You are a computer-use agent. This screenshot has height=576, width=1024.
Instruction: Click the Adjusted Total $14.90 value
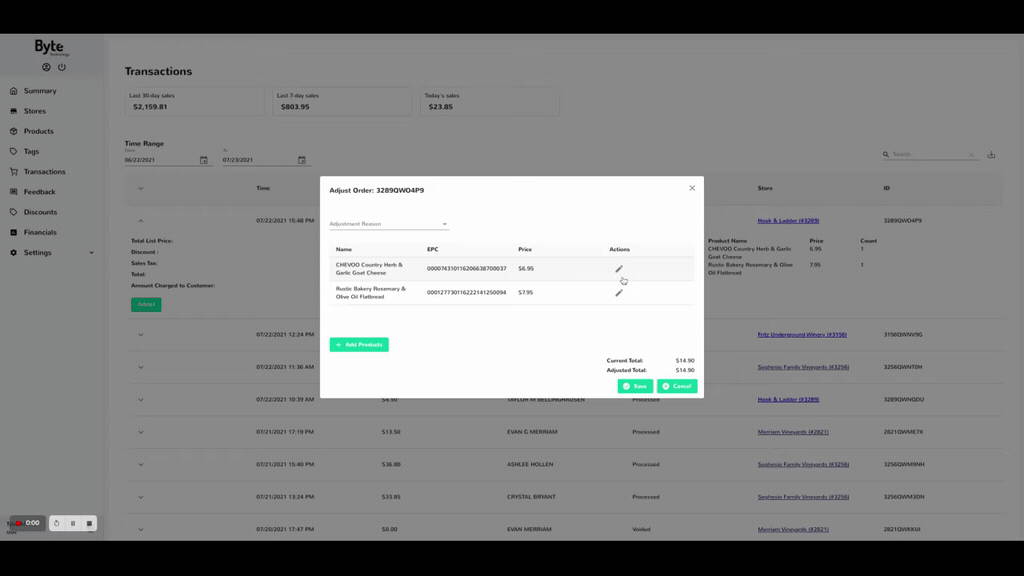pyautogui.click(x=685, y=370)
